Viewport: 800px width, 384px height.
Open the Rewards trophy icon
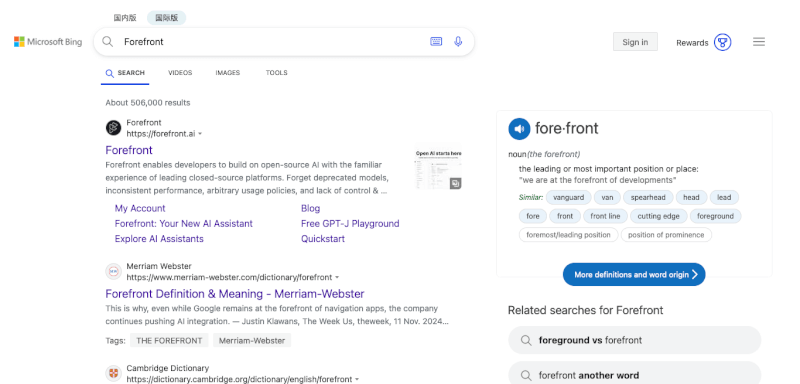pos(722,42)
